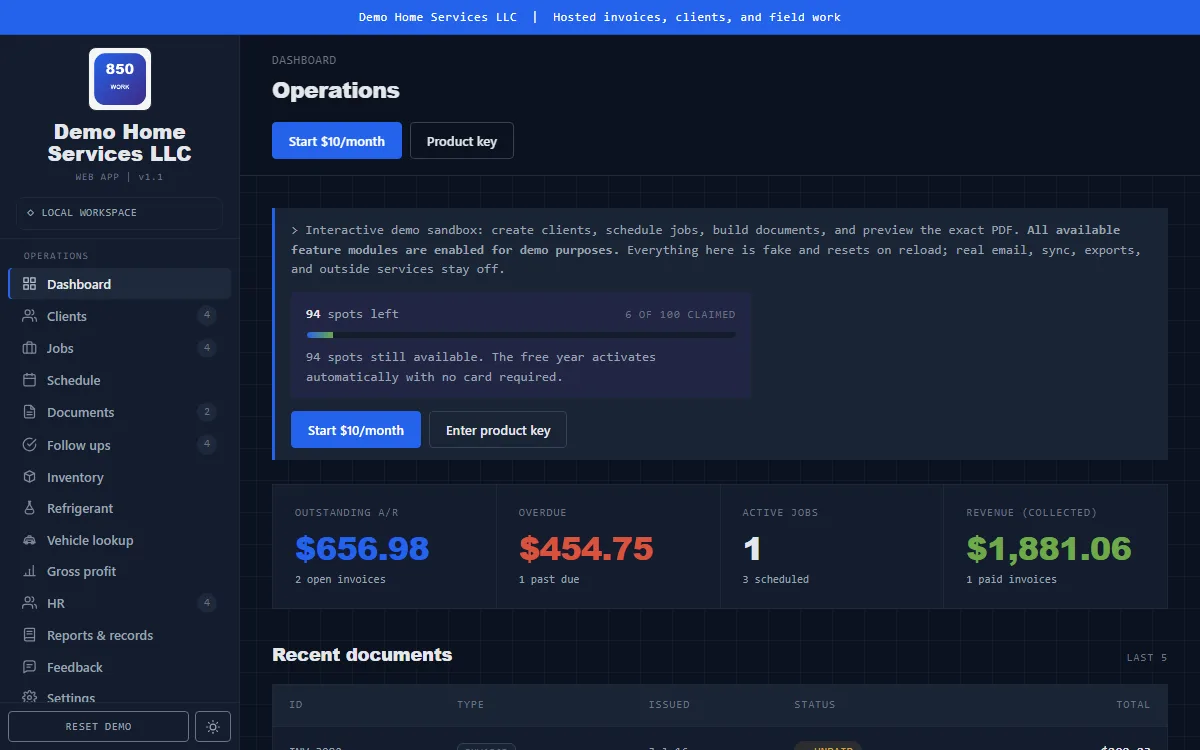Click the Reset Demo button
Viewport: 1200px width, 750px height.
pos(98,727)
